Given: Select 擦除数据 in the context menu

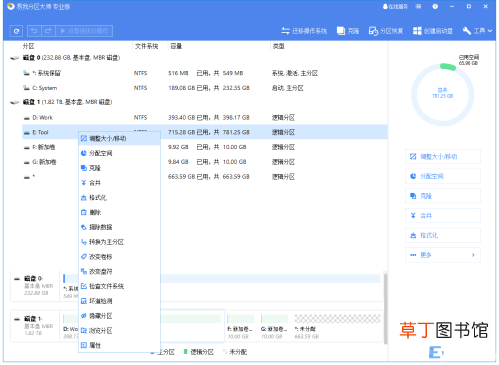Looking at the screenshot, I should coord(119,227).
